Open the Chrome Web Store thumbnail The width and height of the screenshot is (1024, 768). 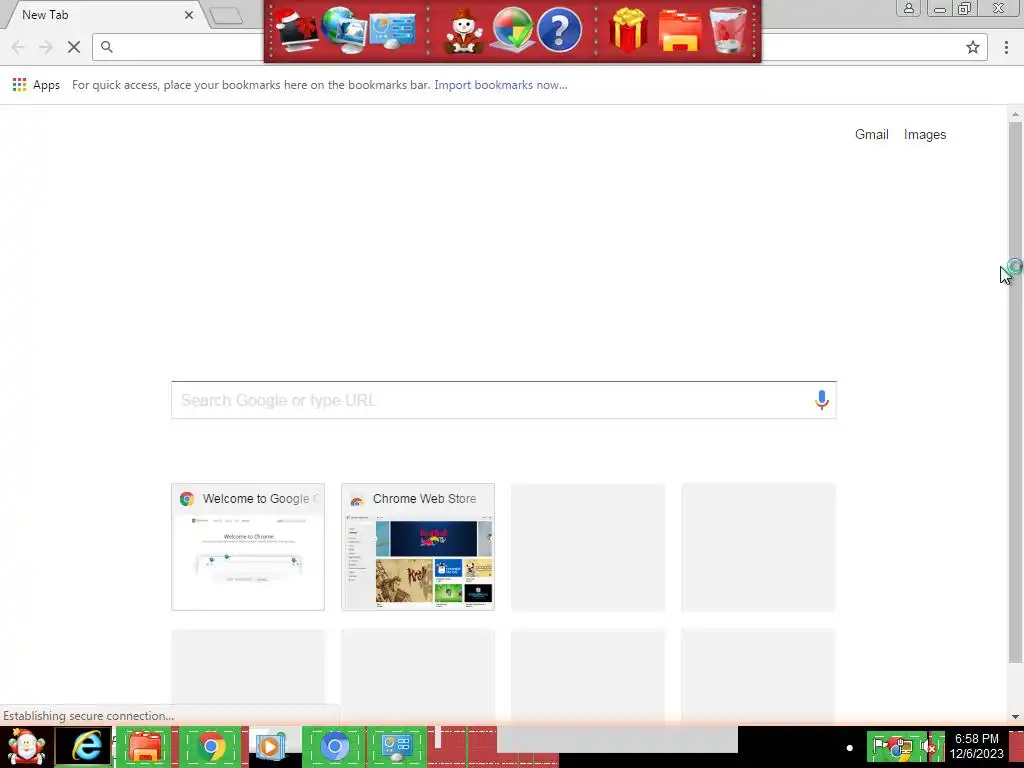click(x=418, y=547)
